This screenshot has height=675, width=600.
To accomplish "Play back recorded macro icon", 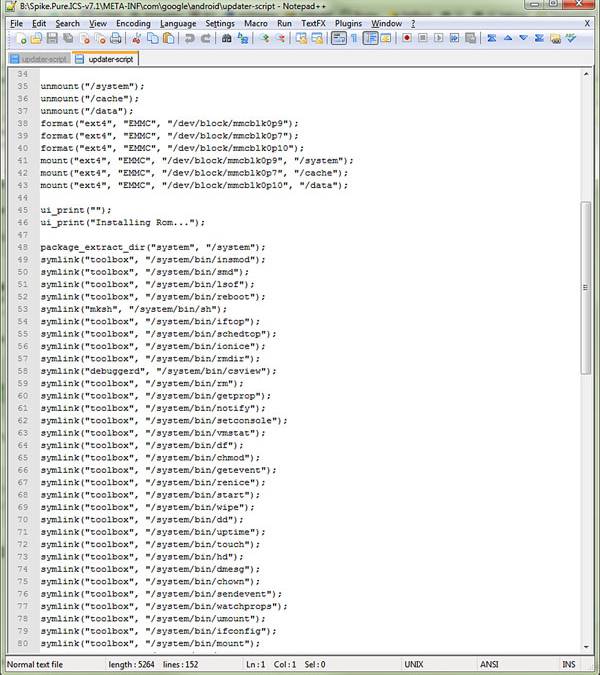I will pos(439,39).
